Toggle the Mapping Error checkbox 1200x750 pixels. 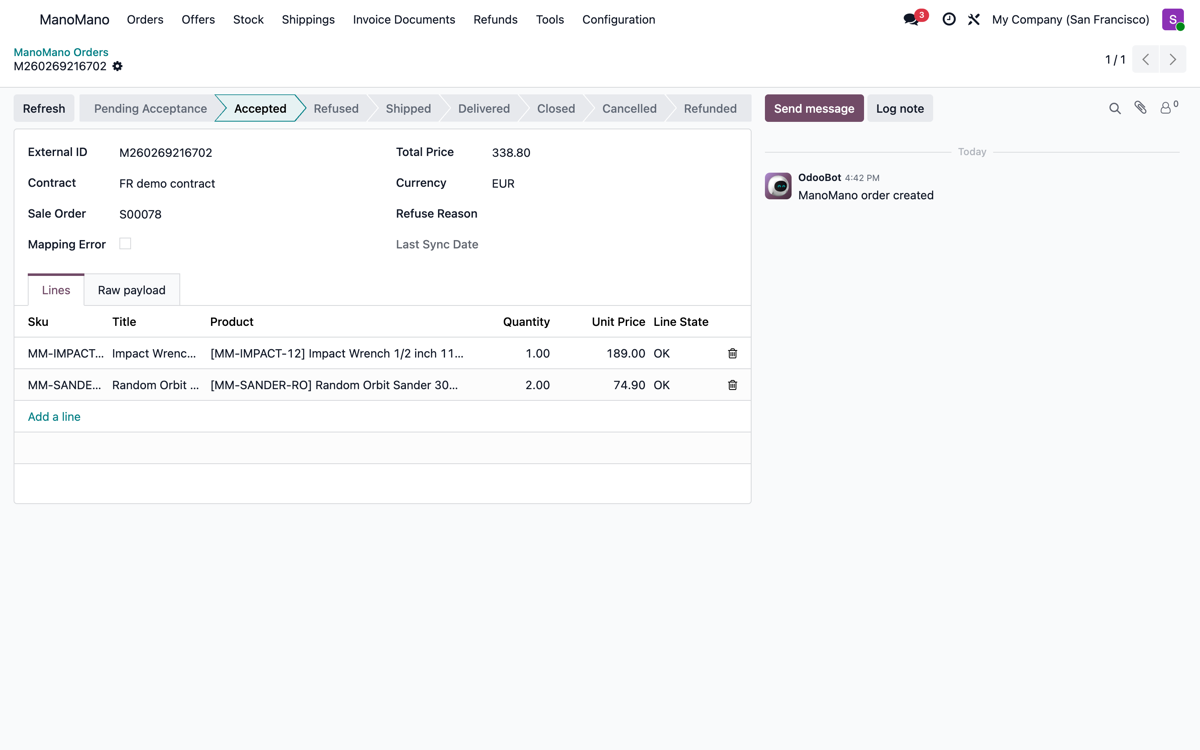point(125,243)
